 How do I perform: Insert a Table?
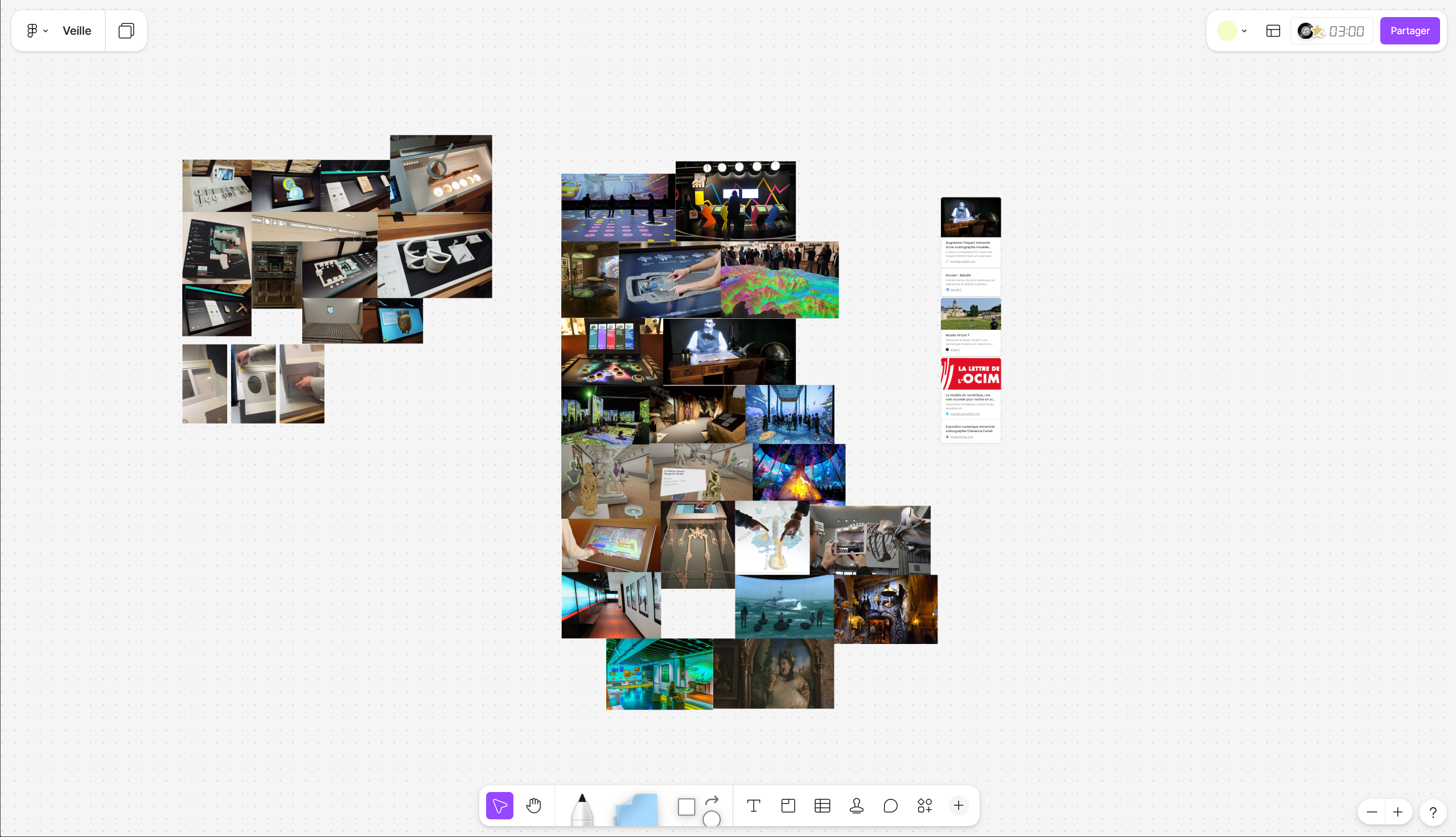pyautogui.click(x=822, y=805)
